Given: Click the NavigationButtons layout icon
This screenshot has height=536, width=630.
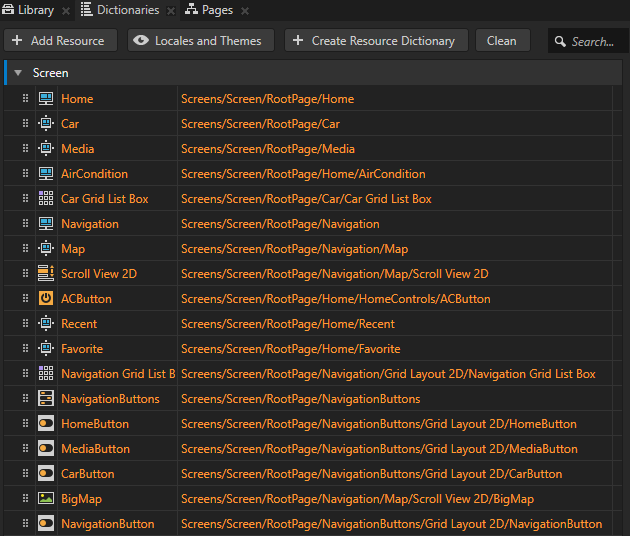Looking at the screenshot, I should 46,399.
